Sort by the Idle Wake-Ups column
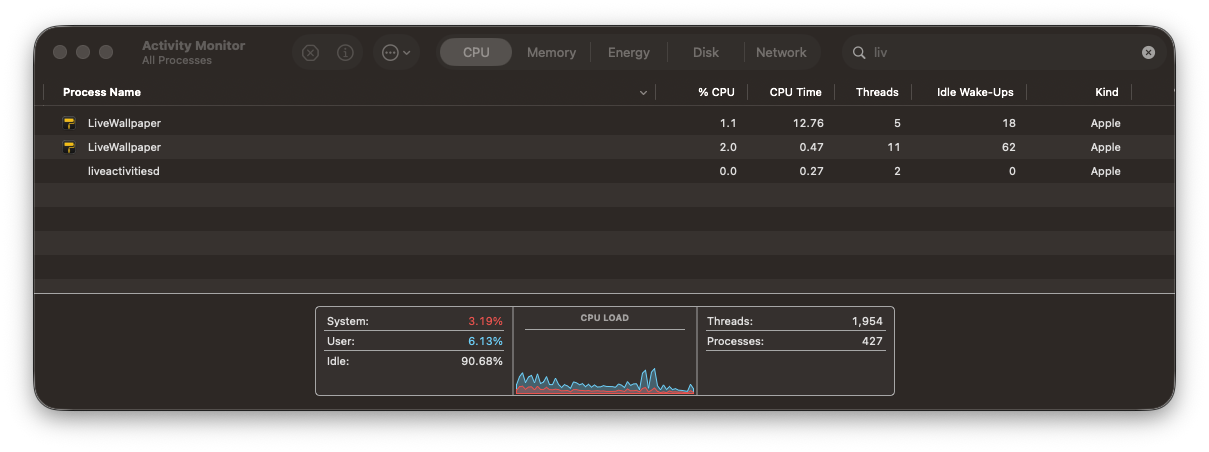The width and height of the screenshot is (1209, 452). pyautogui.click(x=975, y=92)
